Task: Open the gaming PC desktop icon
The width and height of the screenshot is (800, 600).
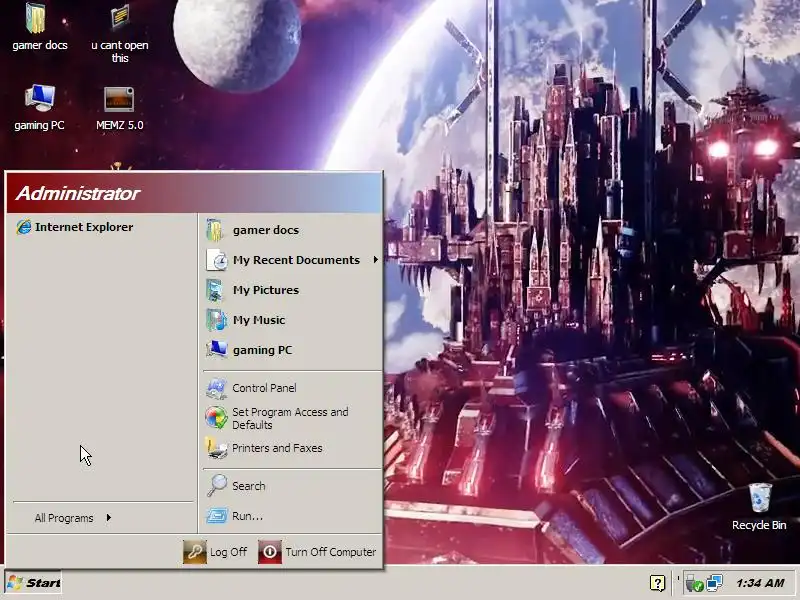Action: coord(39,98)
